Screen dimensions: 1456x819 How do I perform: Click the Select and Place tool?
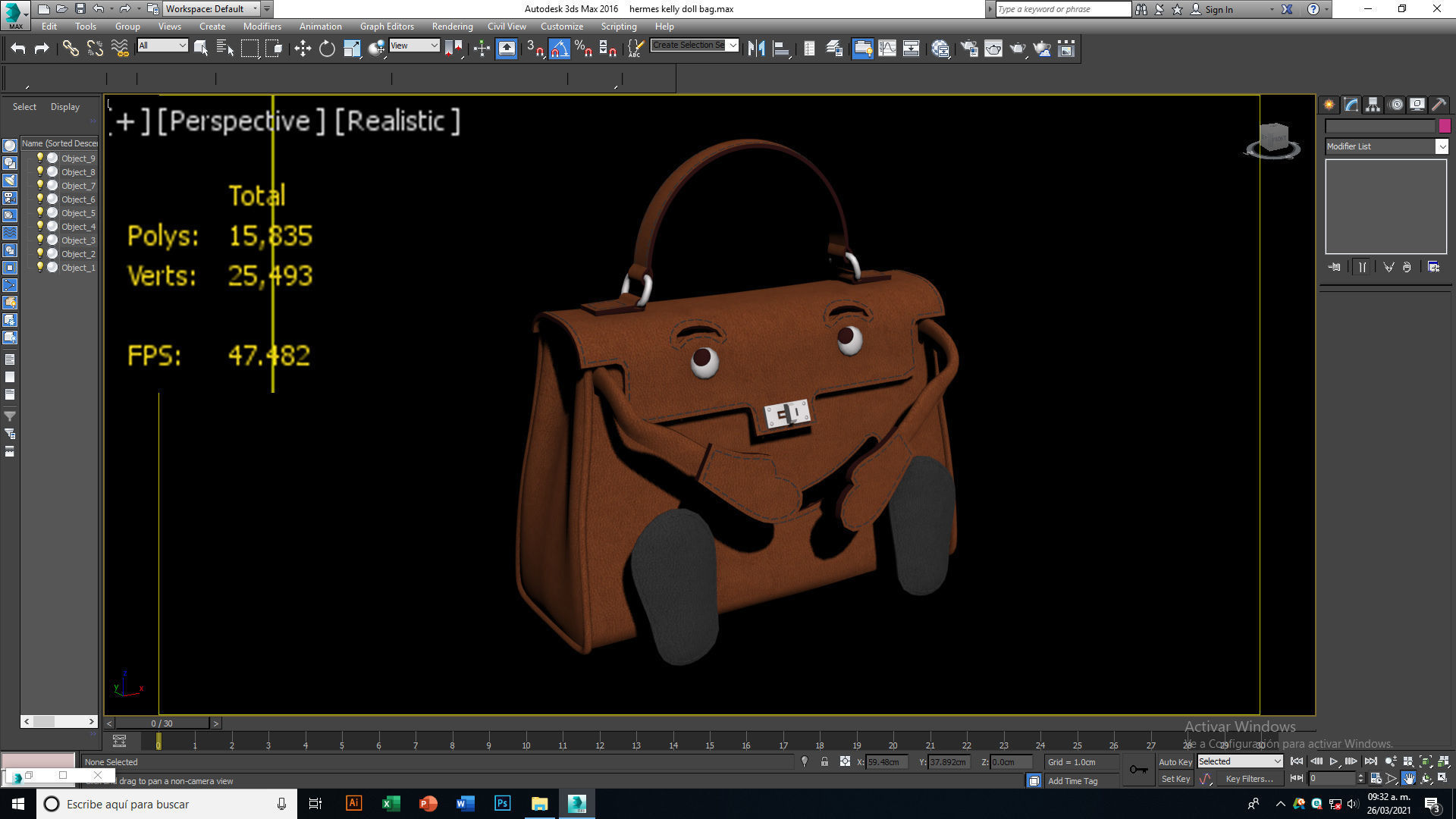click(377, 49)
